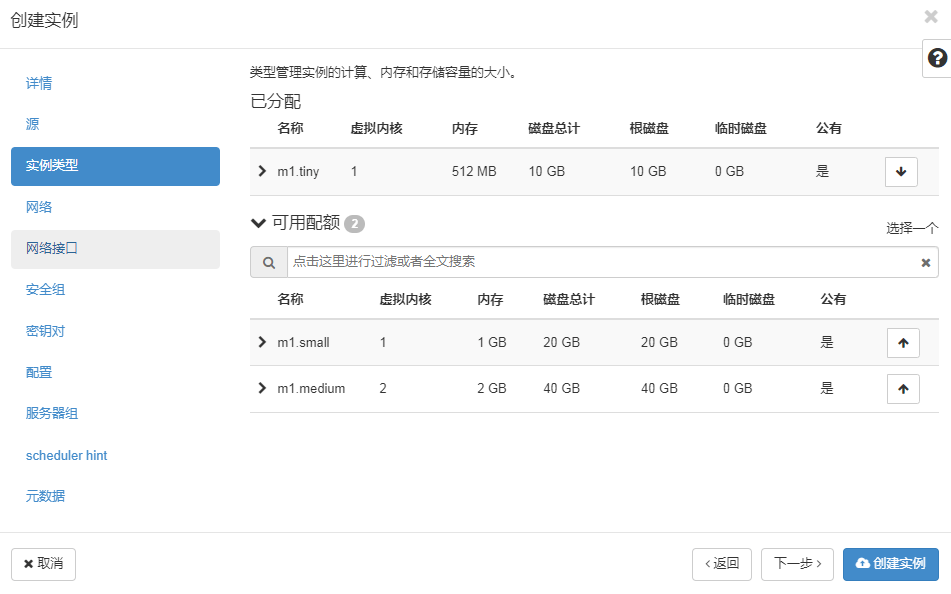This screenshot has width=951, height=594.
Task: Close the 创建实例 dialog
Action: click(931, 16)
